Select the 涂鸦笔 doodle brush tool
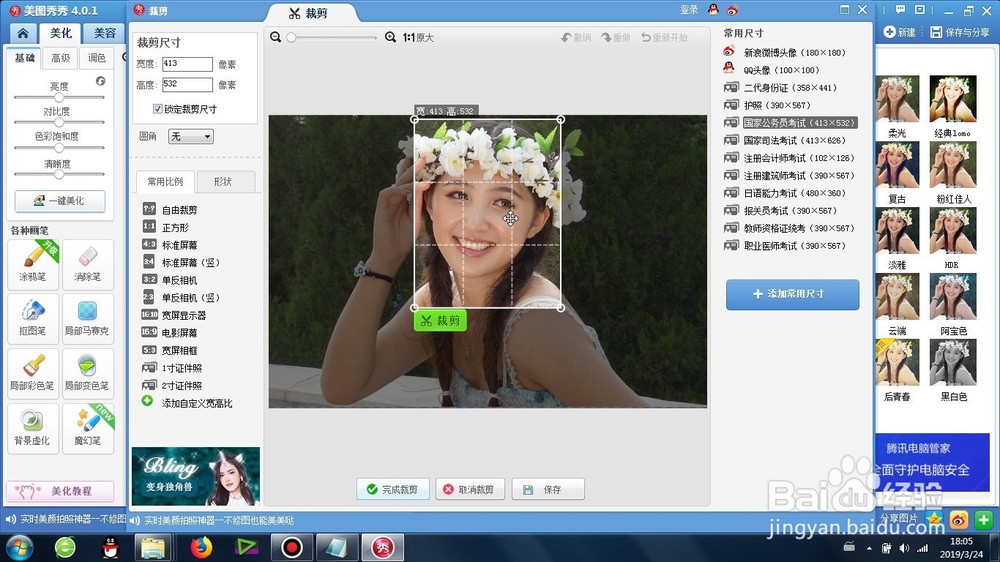Image resolution: width=1000 pixels, height=562 pixels. [33, 264]
